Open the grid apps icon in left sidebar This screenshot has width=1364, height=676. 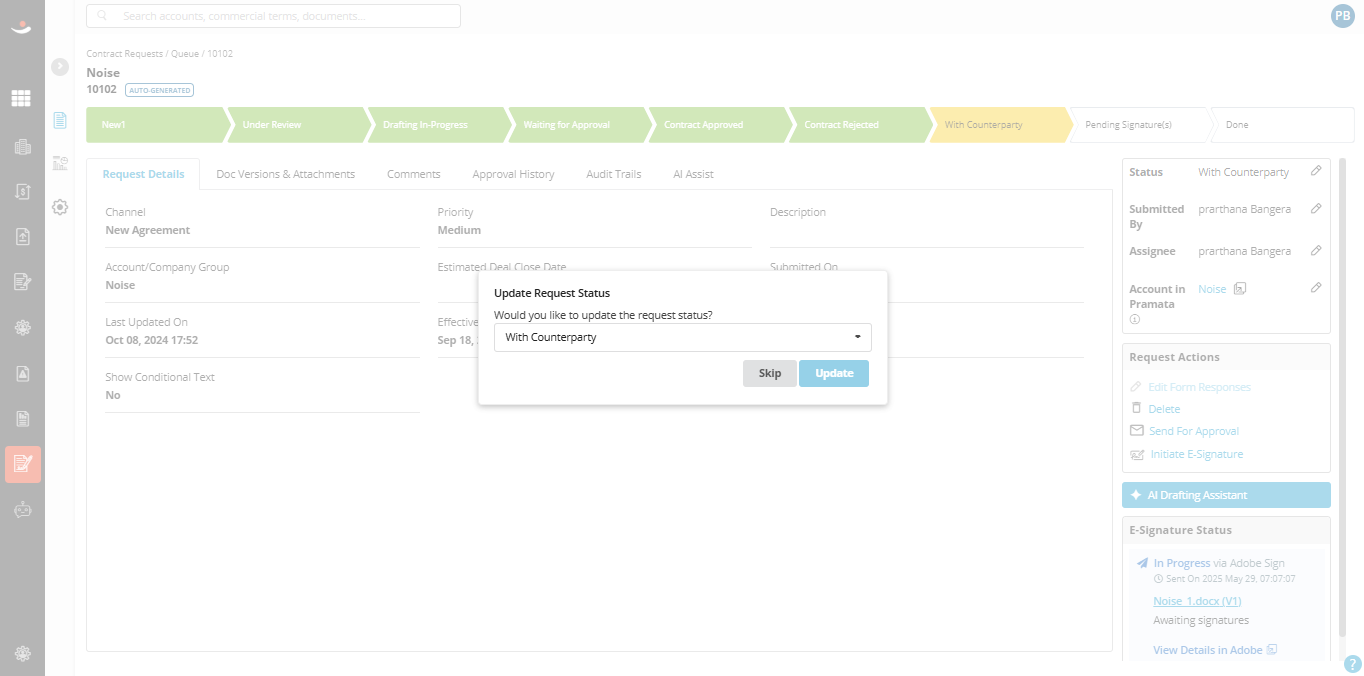click(21, 99)
